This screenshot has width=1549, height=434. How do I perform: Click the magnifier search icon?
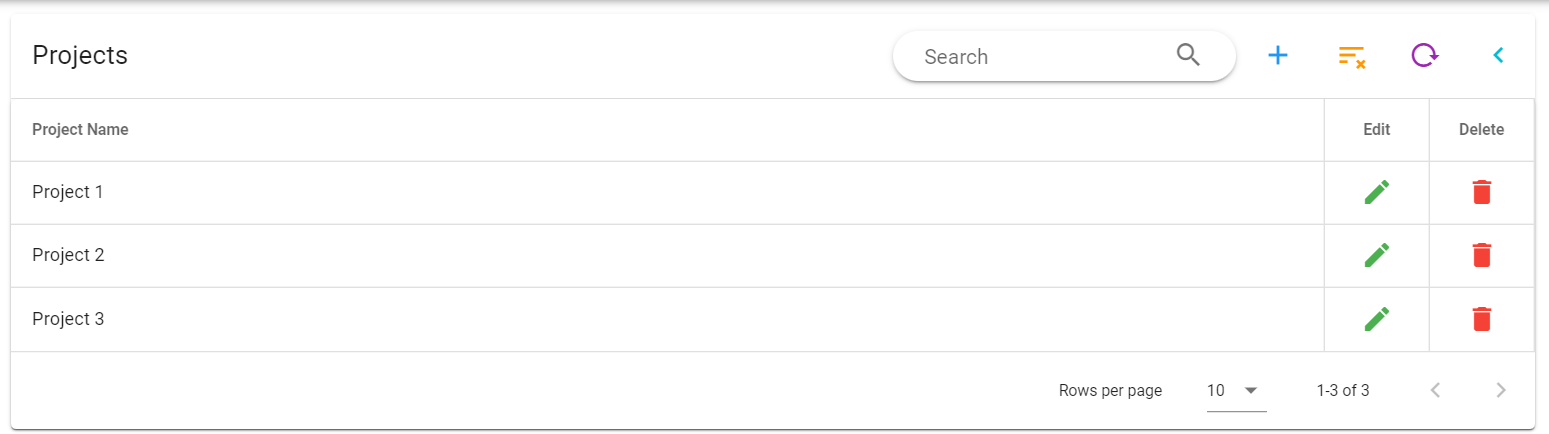coord(1188,56)
